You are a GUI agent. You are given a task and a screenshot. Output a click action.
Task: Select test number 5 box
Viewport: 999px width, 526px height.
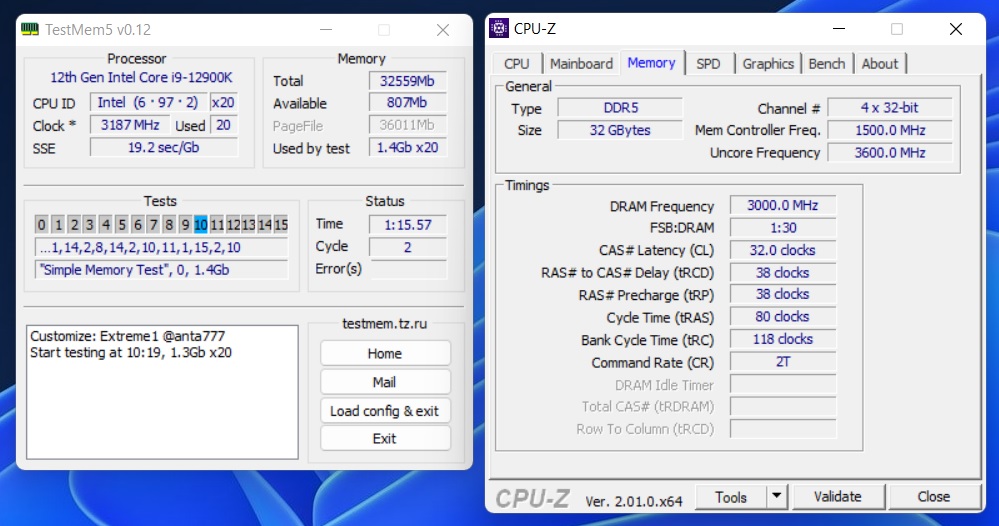[122, 224]
